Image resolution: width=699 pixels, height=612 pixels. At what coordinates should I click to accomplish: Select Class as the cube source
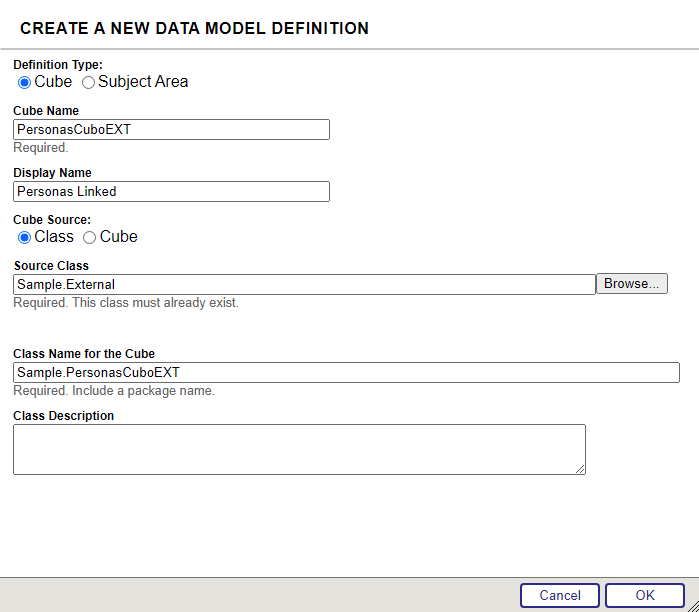(x=25, y=237)
